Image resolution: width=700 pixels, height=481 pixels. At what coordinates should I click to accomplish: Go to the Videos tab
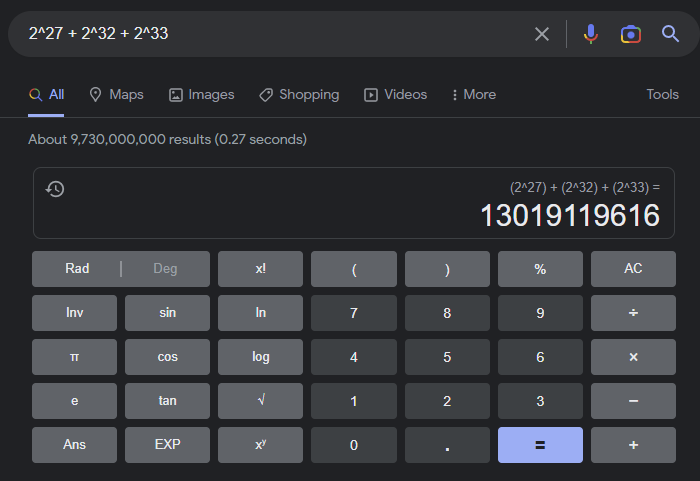395,95
